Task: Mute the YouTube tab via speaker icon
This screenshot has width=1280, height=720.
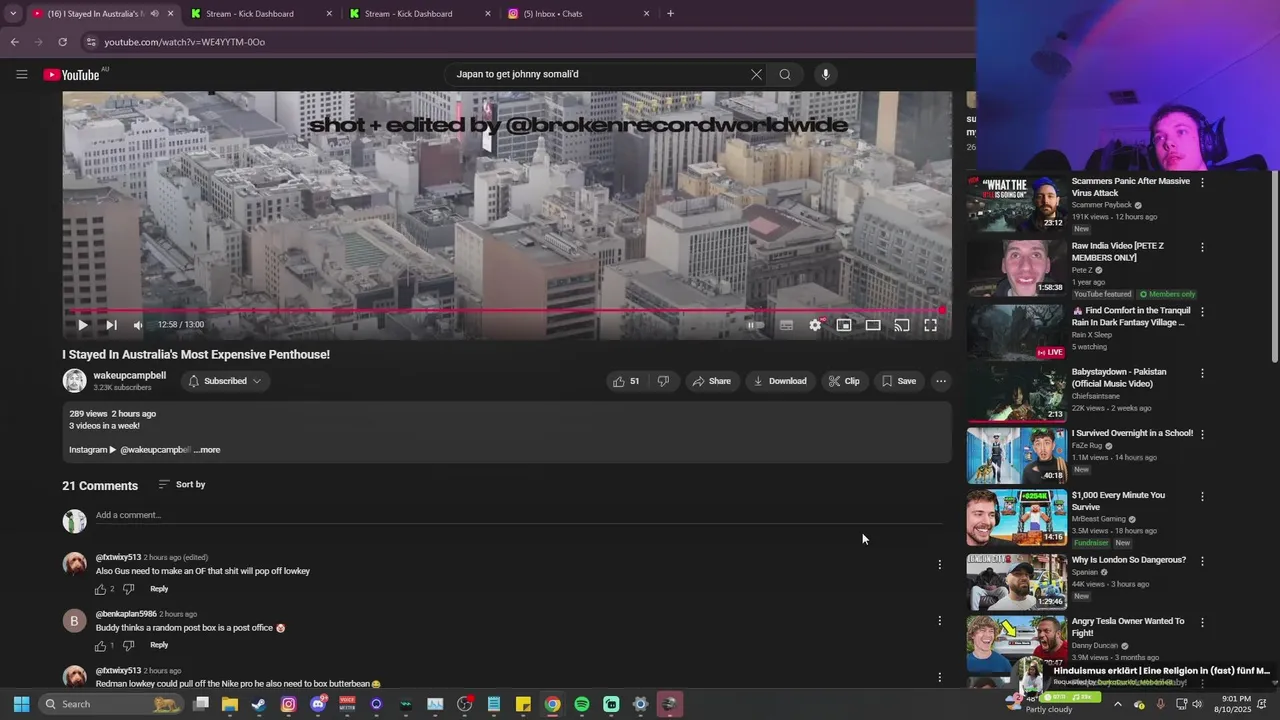Action: click(154, 14)
